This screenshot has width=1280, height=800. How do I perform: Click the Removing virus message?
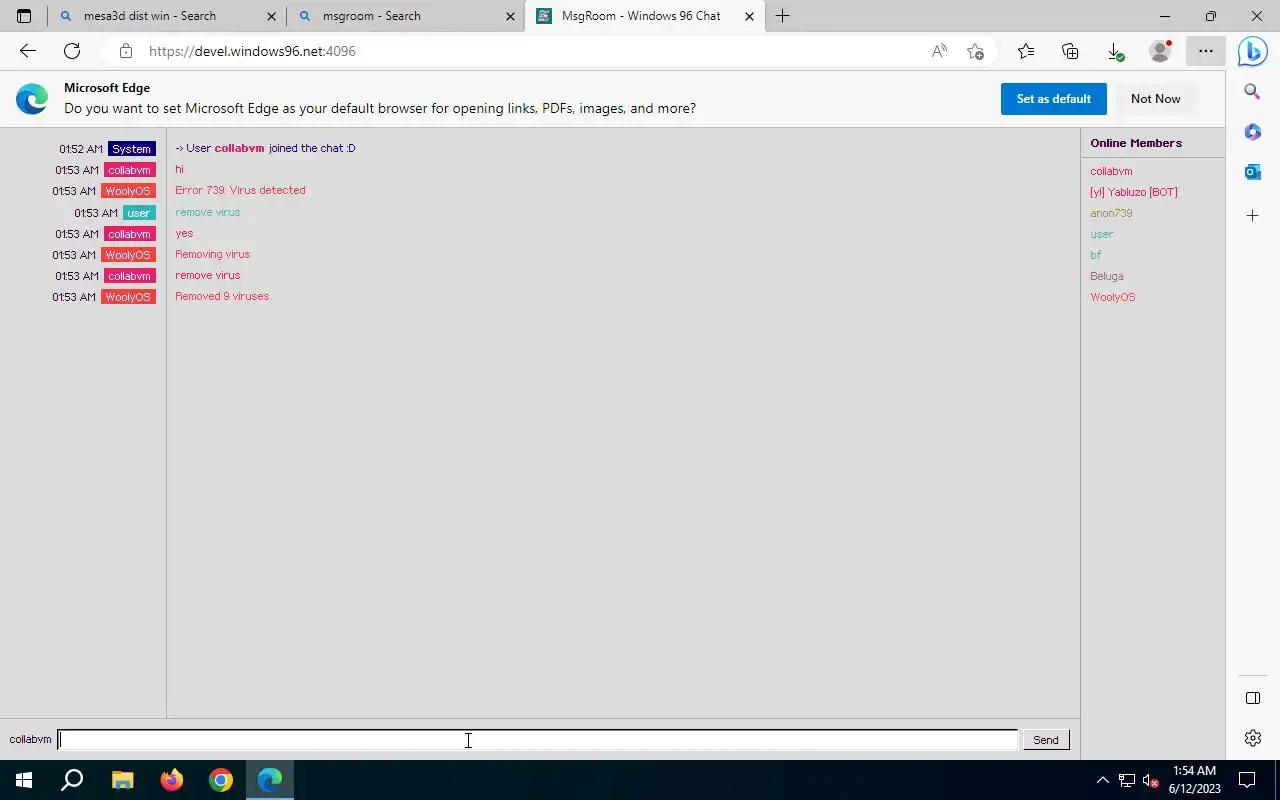tap(212, 254)
